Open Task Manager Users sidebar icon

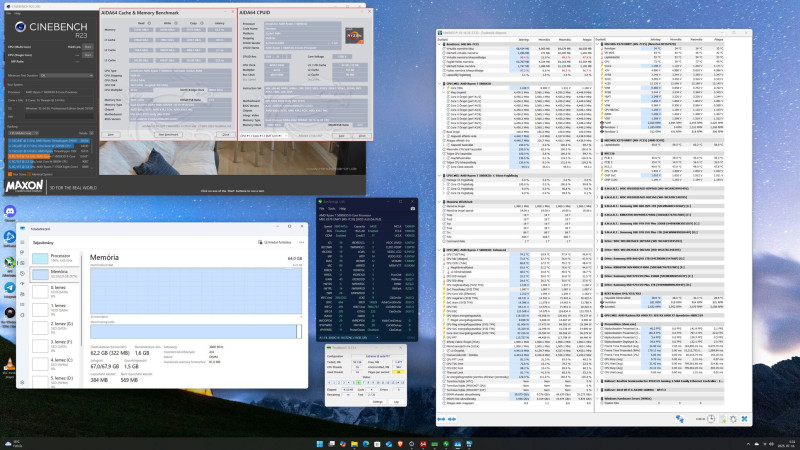click(x=22, y=294)
